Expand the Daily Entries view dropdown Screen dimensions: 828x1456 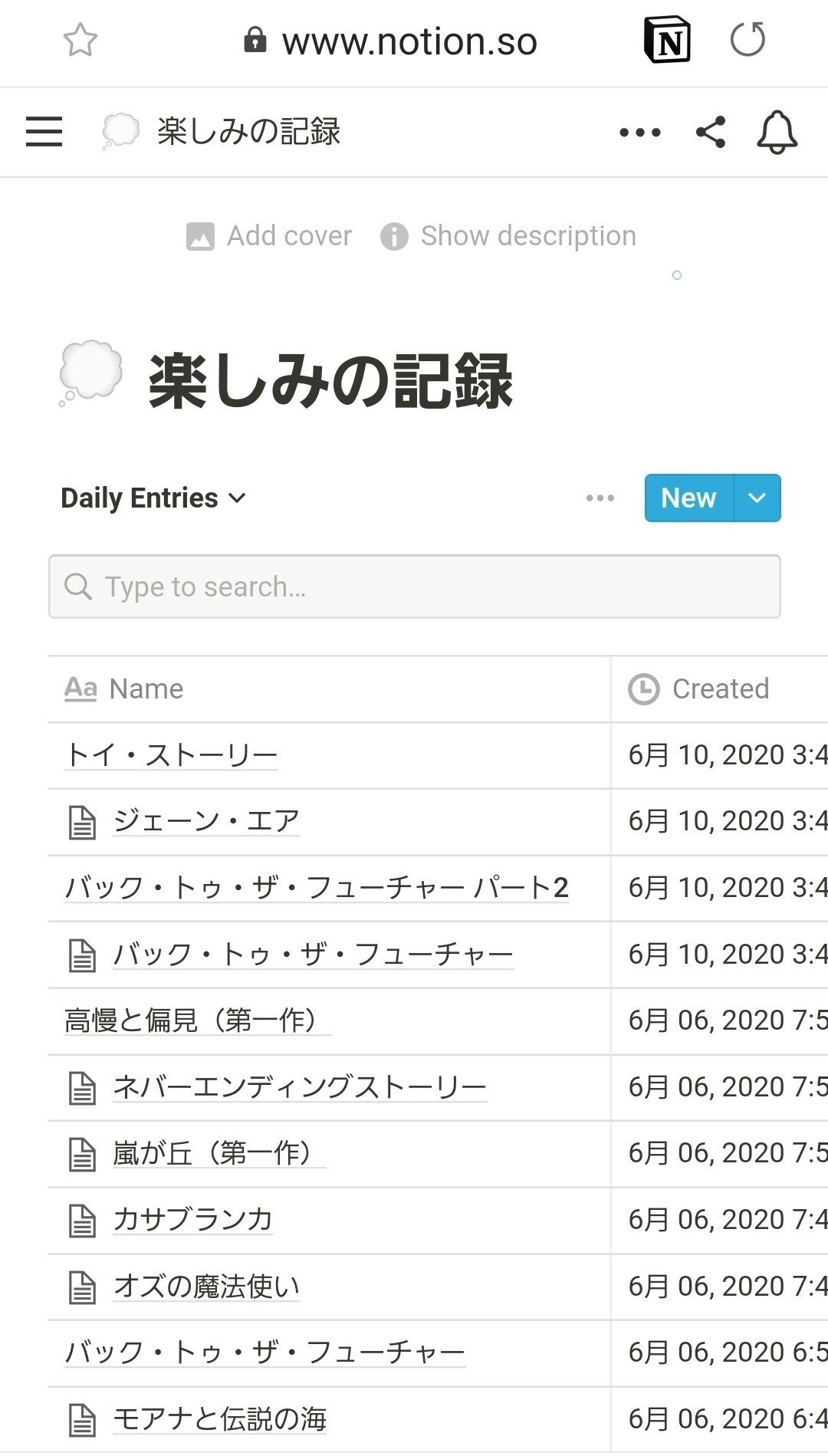[x=153, y=498]
